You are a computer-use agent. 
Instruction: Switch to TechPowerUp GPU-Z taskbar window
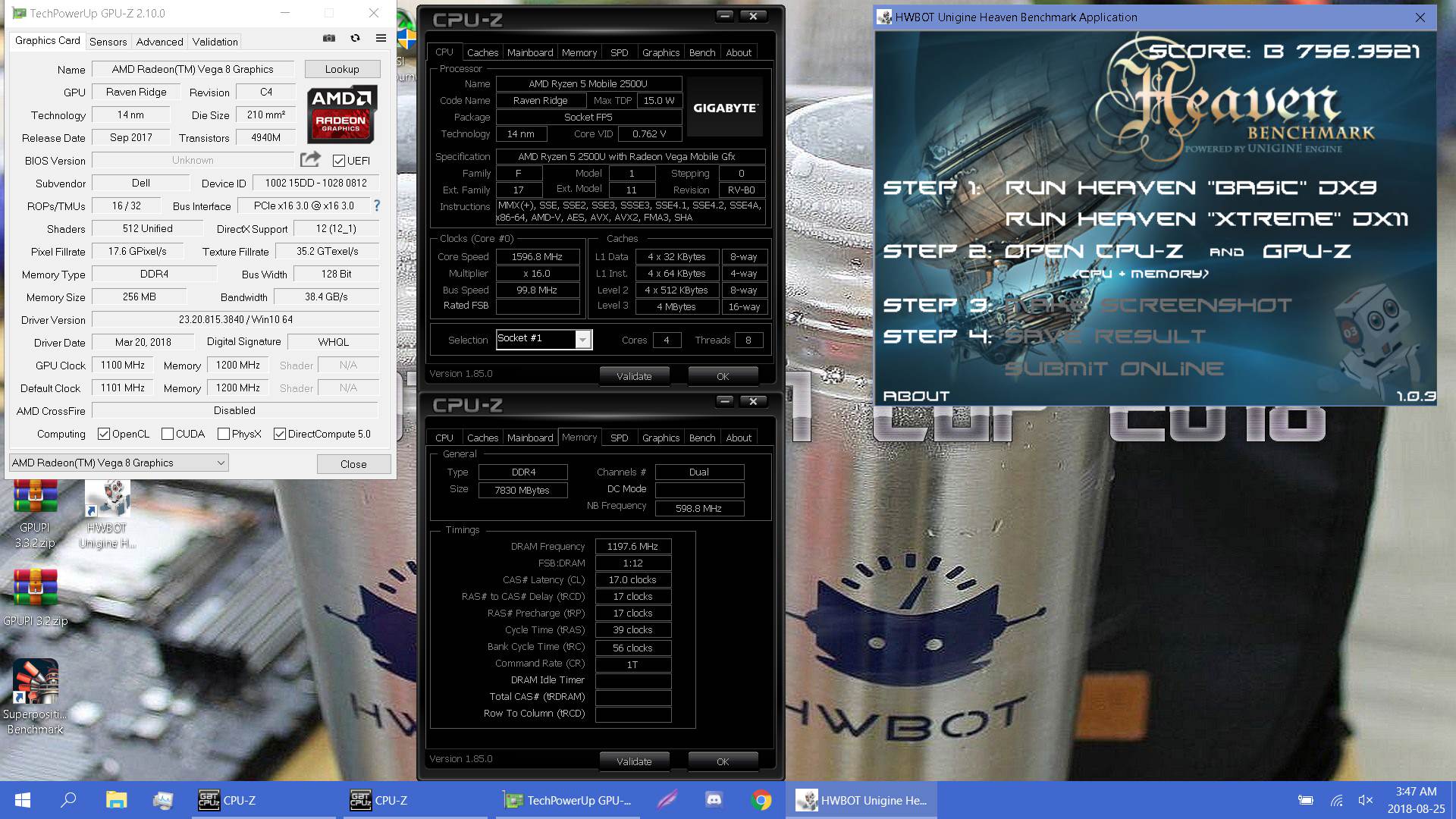(x=567, y=800)
